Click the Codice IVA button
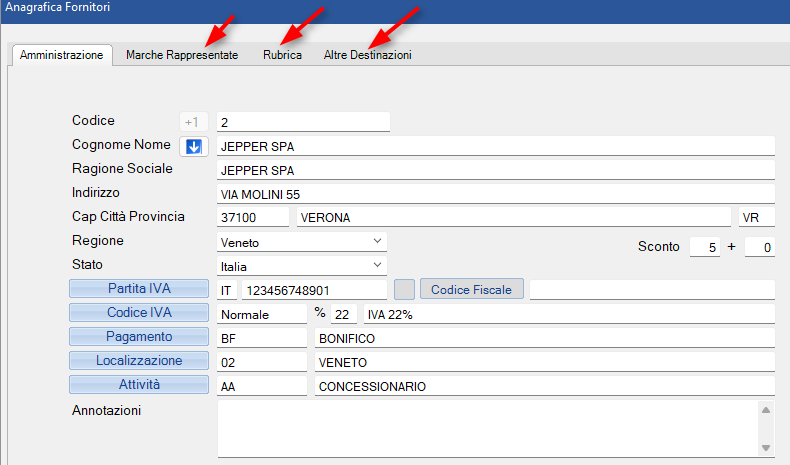 [140, 313]
